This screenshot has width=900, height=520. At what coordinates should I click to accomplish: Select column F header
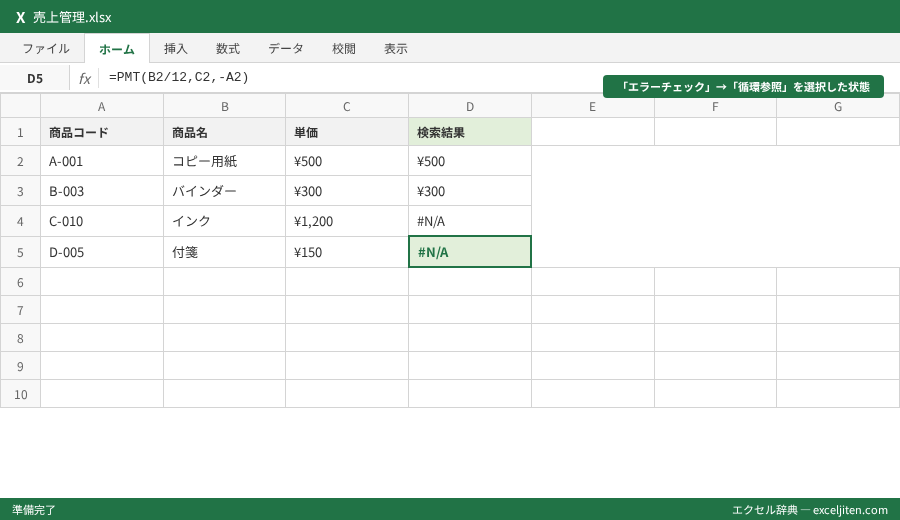click(x=715, y=106)
